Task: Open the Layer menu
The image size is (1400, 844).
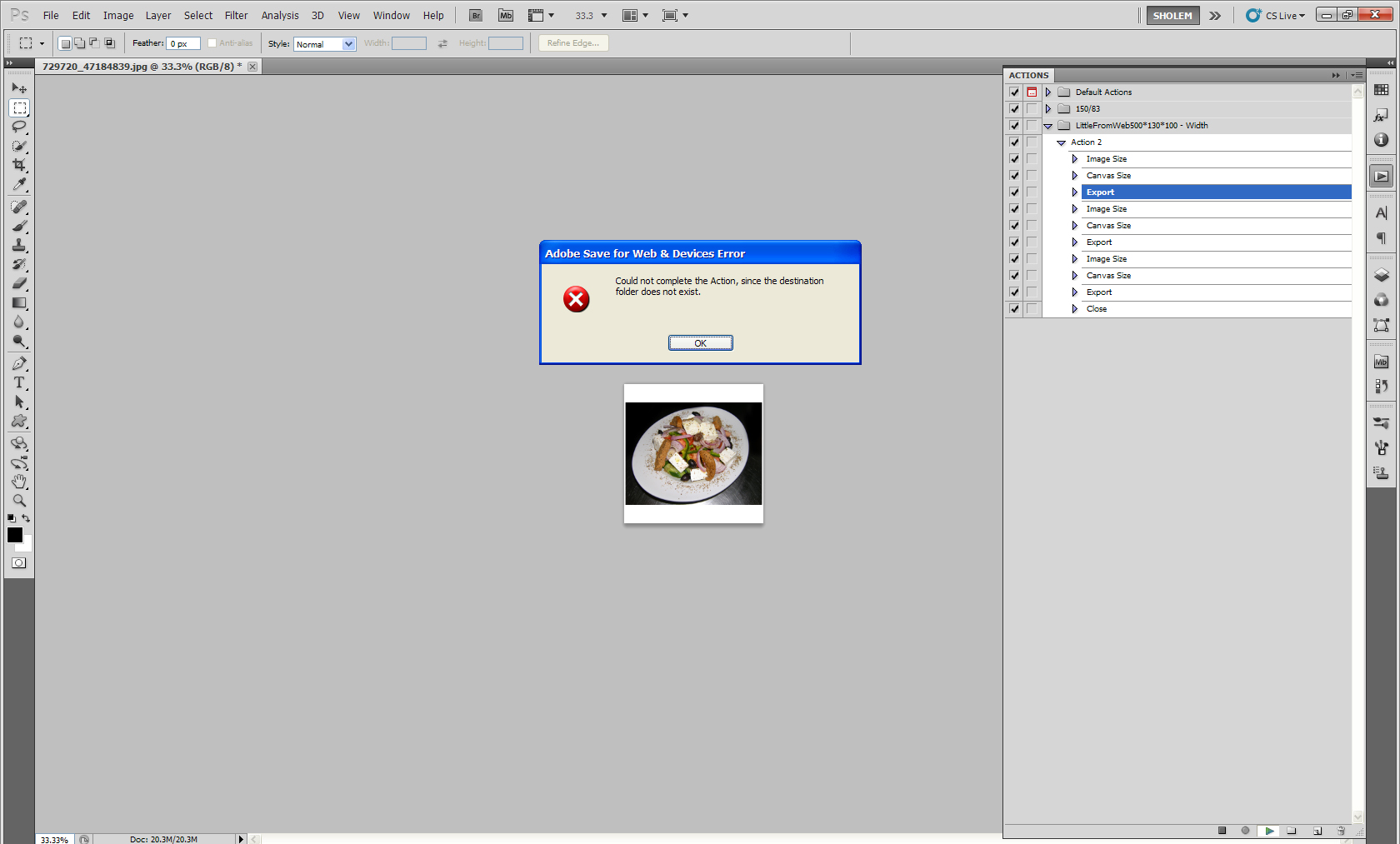Action: (158, 16)
